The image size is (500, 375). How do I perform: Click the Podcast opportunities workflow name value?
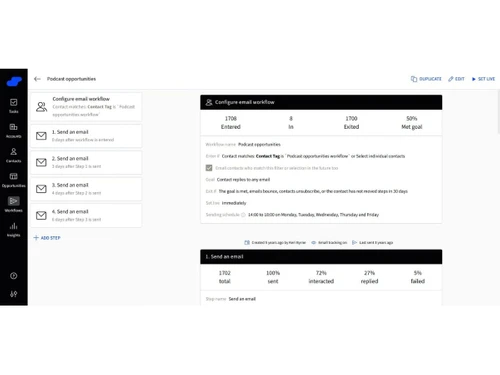click(x=259, y=144)
